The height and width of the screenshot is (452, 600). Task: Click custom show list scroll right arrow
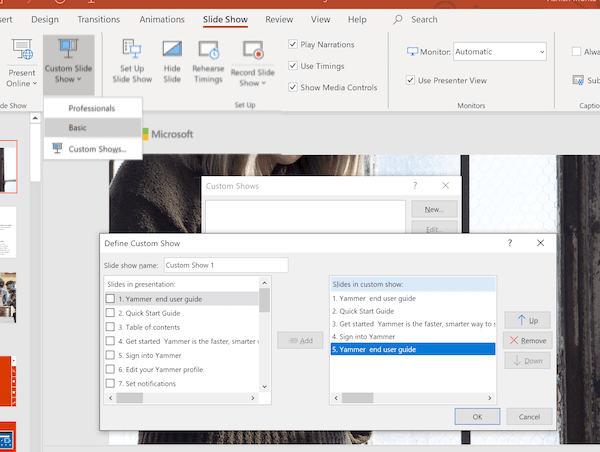[489, 398]
